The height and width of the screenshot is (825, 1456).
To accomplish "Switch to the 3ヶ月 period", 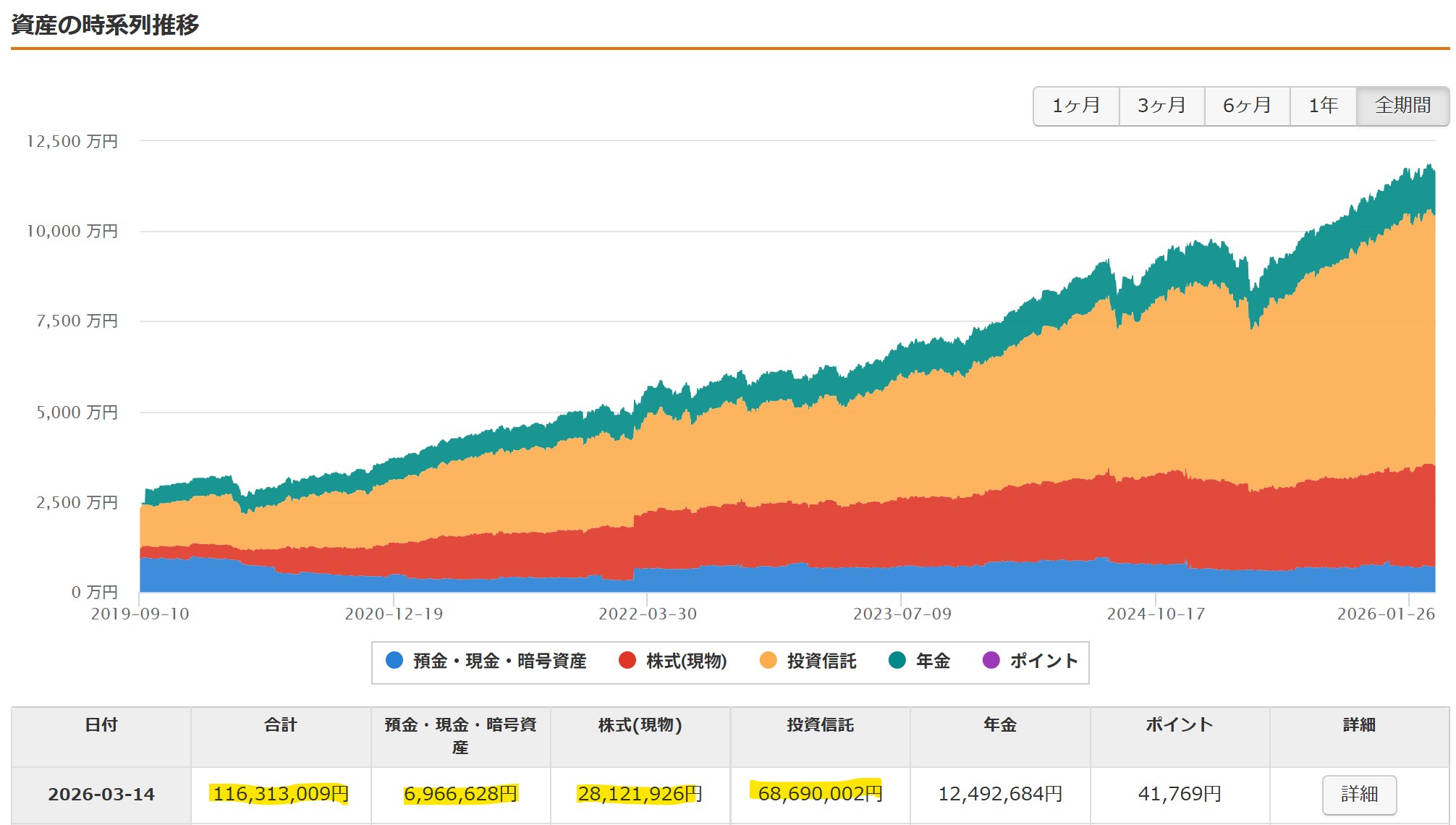I will (1161, 106).
